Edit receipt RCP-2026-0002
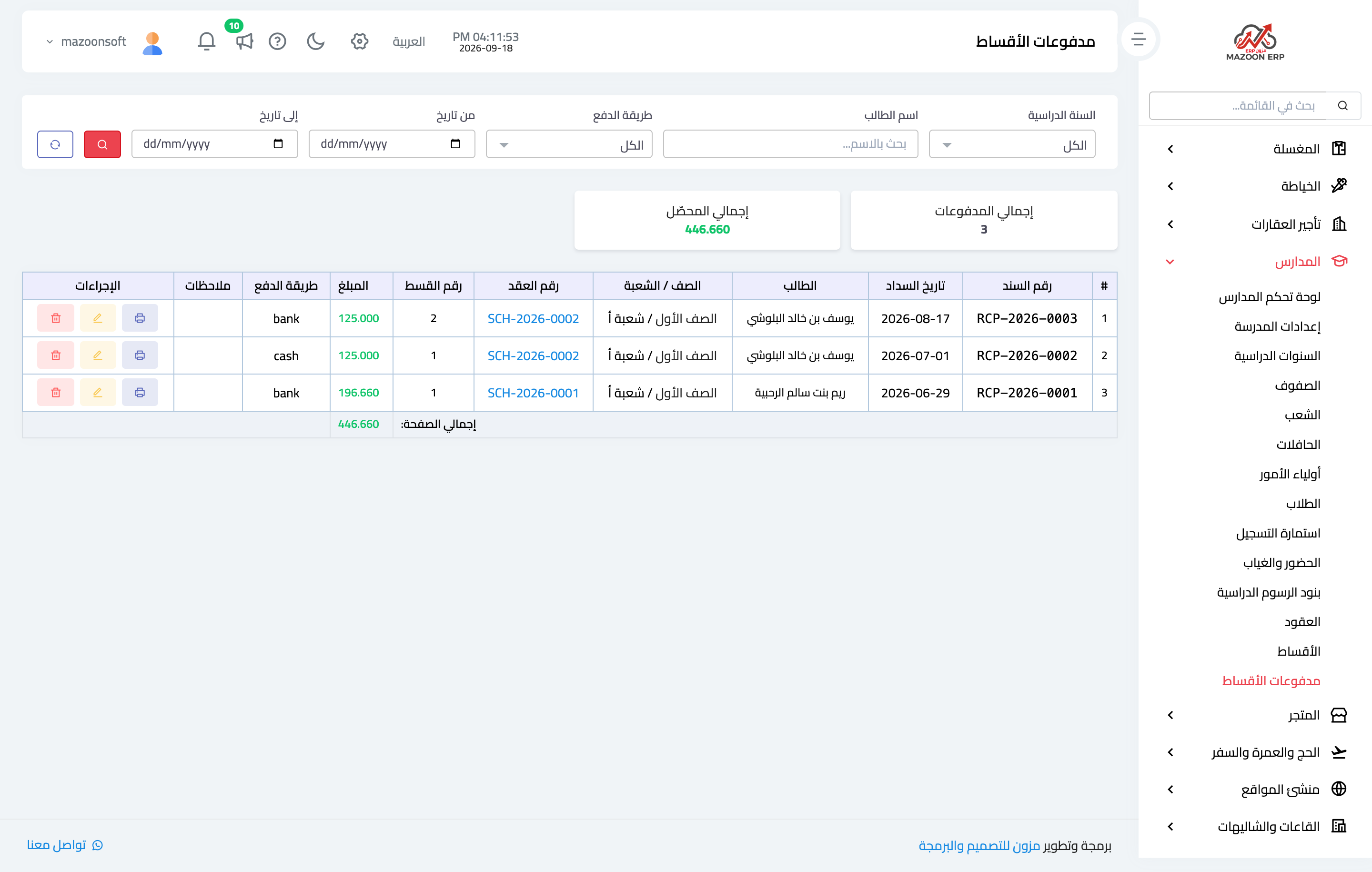 pyautogui.click(x=98, y=355)
